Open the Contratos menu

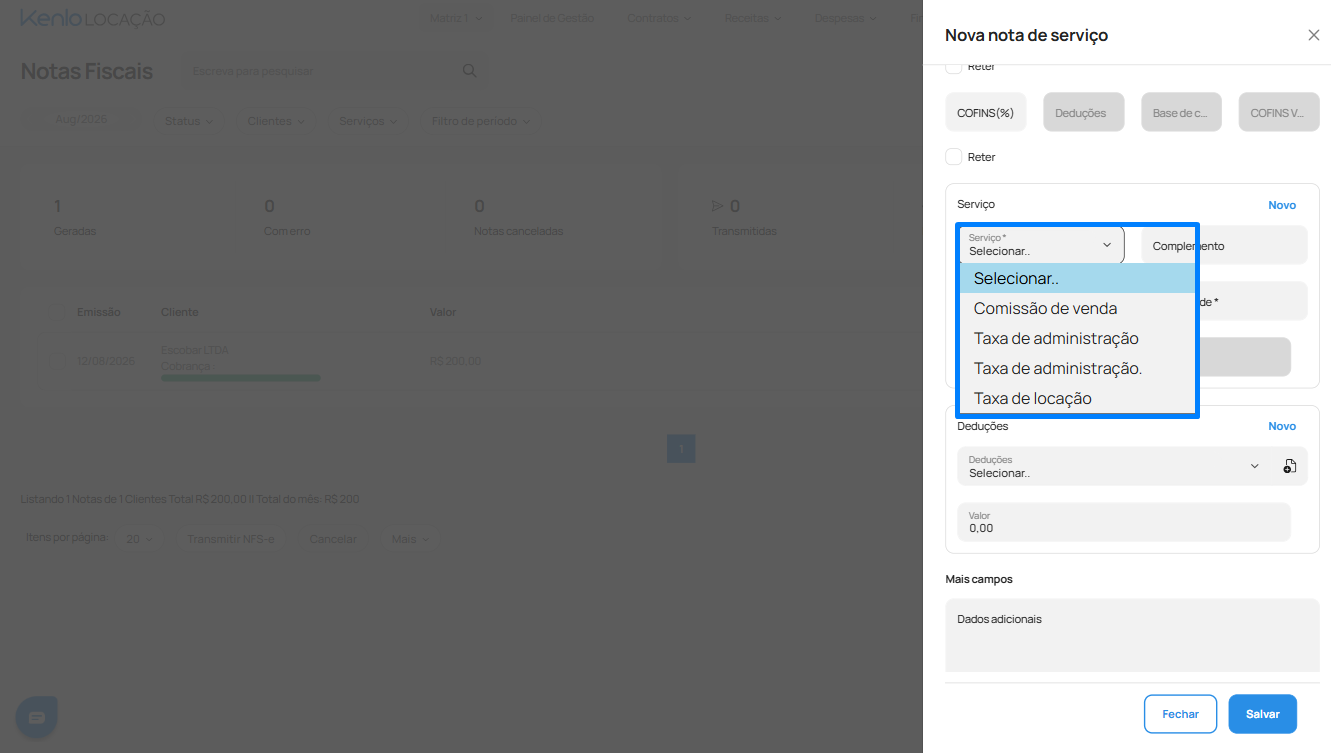(x=659, y=18)
